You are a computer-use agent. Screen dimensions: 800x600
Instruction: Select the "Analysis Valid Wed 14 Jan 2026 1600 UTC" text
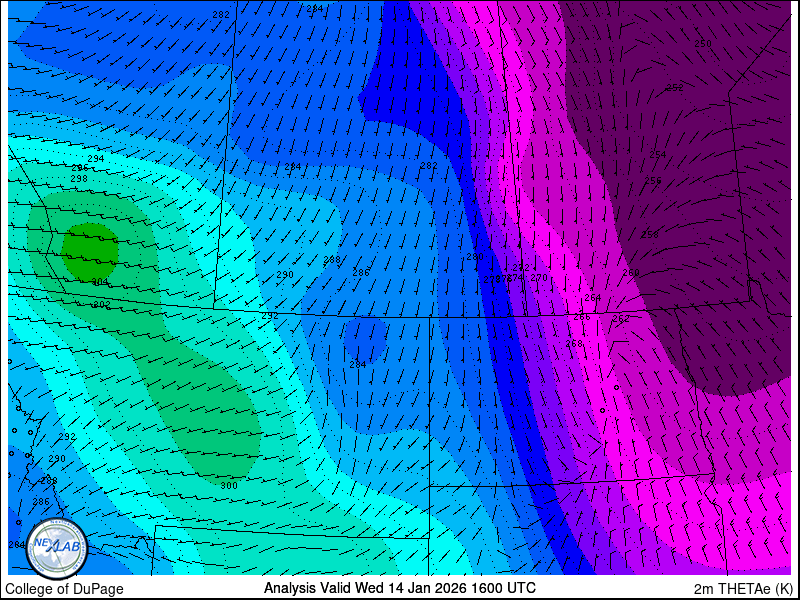click(399, 588)
